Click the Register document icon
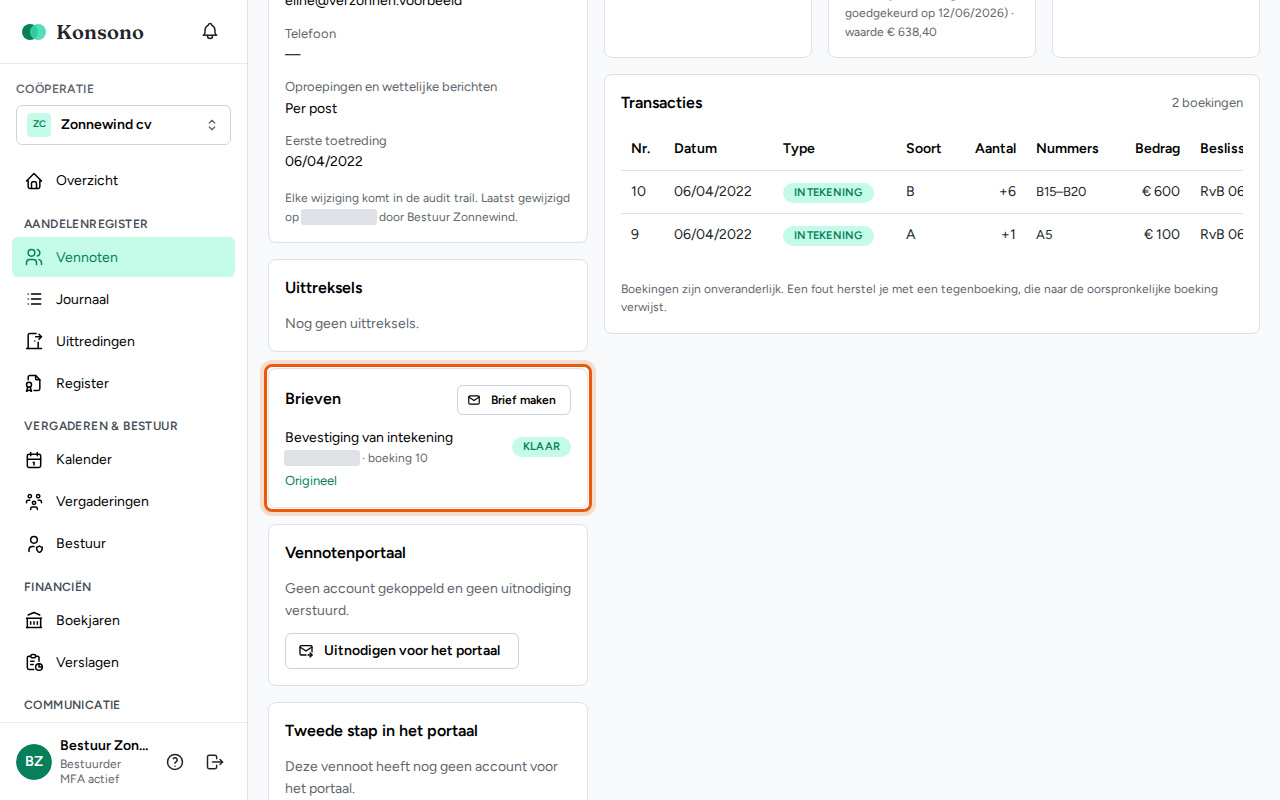Viewport: 1280px width, 800px height. 35,383
